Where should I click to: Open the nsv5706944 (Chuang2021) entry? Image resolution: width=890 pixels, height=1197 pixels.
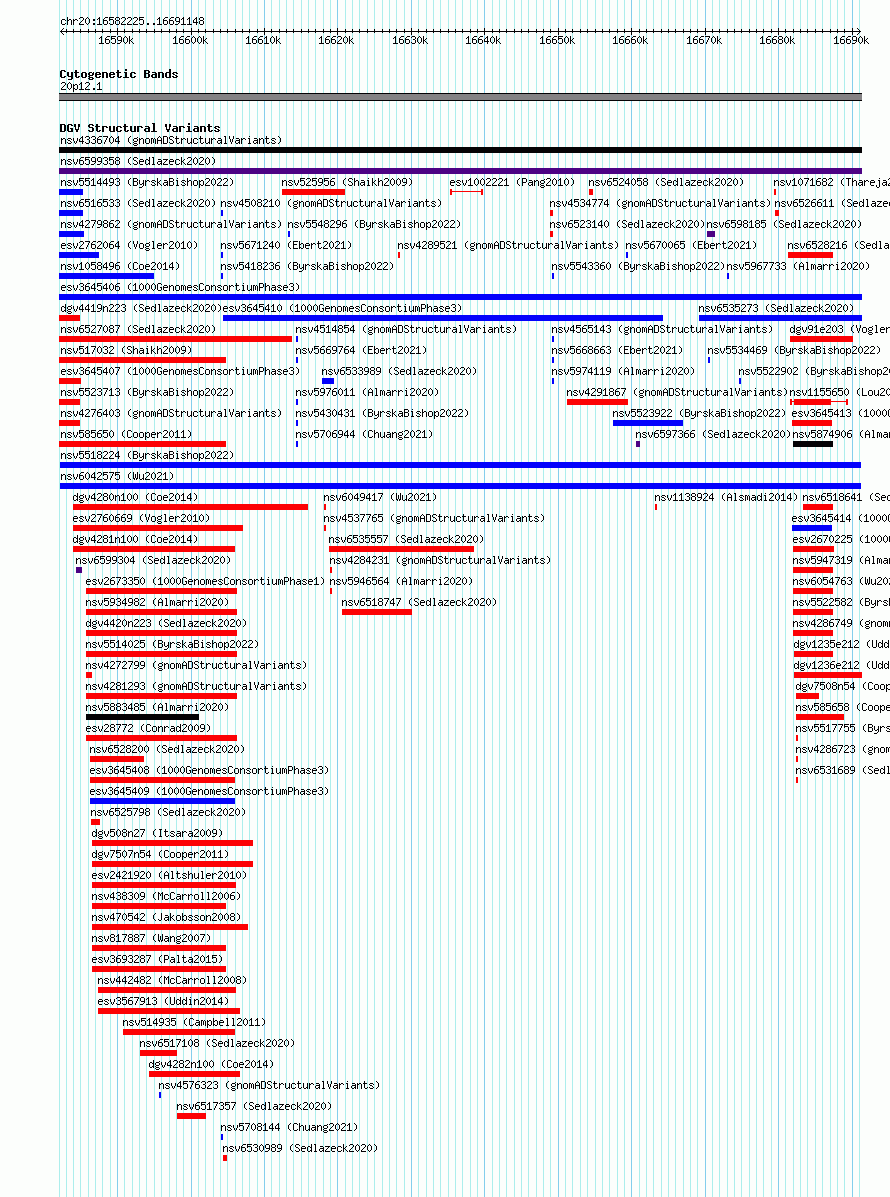point(364,434)
